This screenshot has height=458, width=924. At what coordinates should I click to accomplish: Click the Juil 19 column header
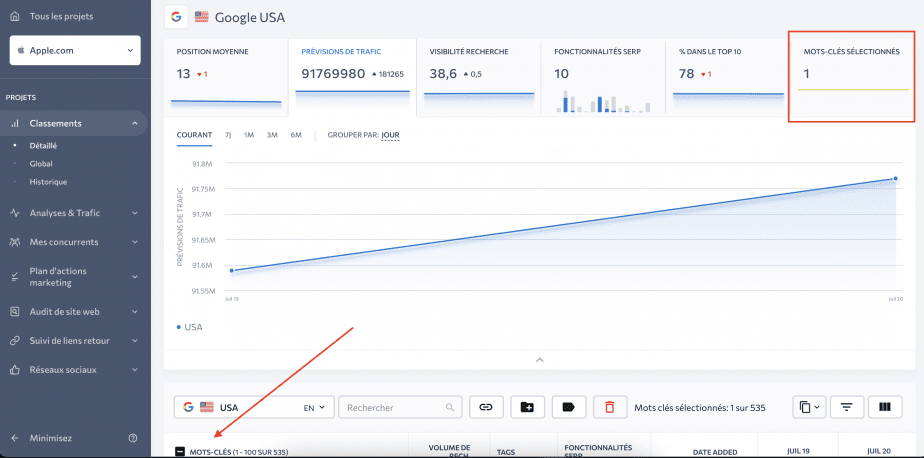coord(798,450)
